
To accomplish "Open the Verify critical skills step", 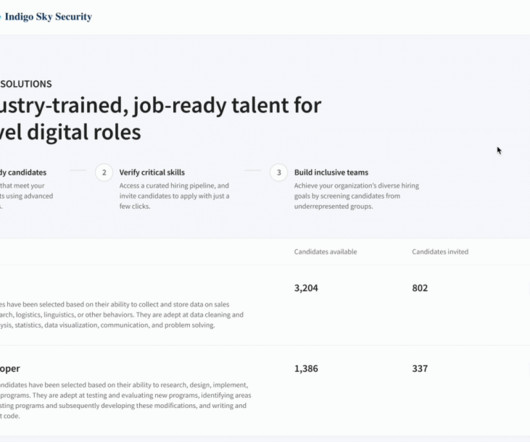I will tap(152, 172).
